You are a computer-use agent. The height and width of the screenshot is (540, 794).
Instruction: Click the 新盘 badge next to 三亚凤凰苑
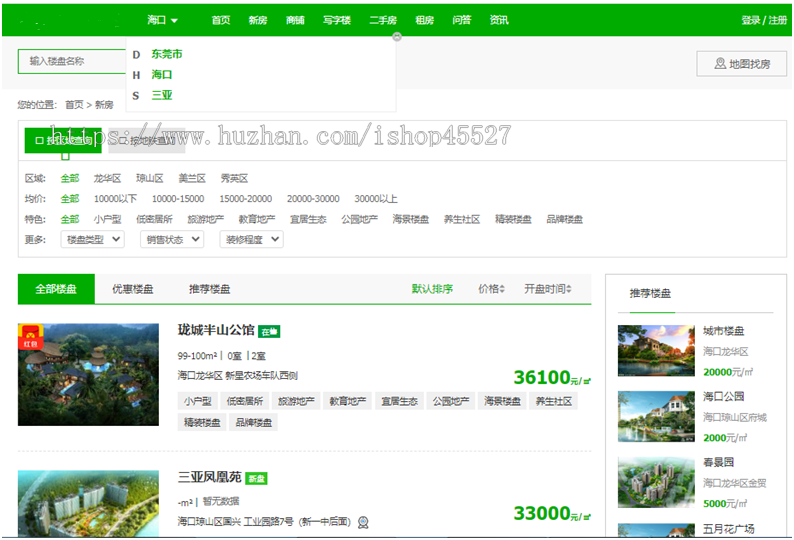256,479
